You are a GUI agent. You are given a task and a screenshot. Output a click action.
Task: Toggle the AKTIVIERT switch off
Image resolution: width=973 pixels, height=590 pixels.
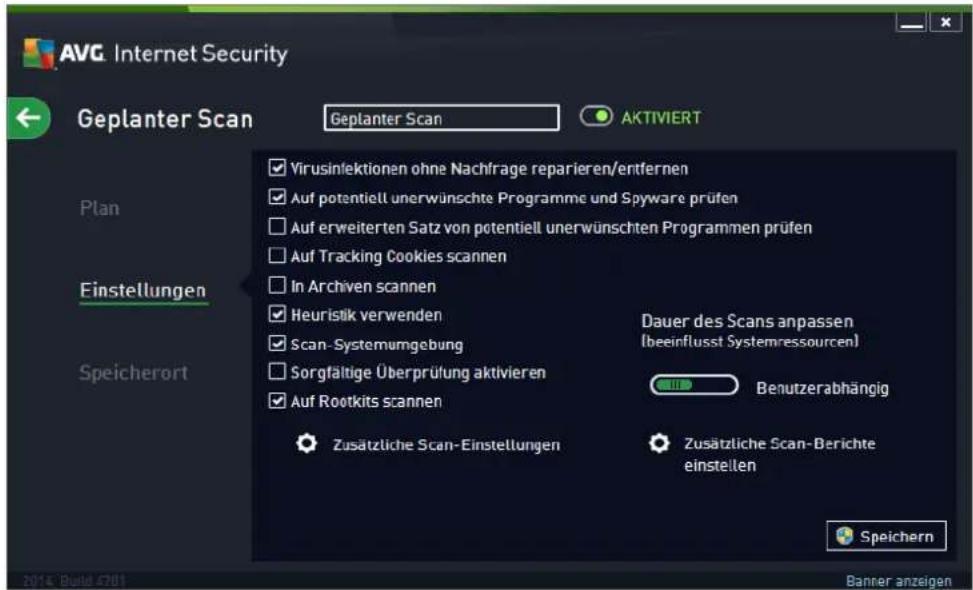pyautogui.click(x=596, y=117)
